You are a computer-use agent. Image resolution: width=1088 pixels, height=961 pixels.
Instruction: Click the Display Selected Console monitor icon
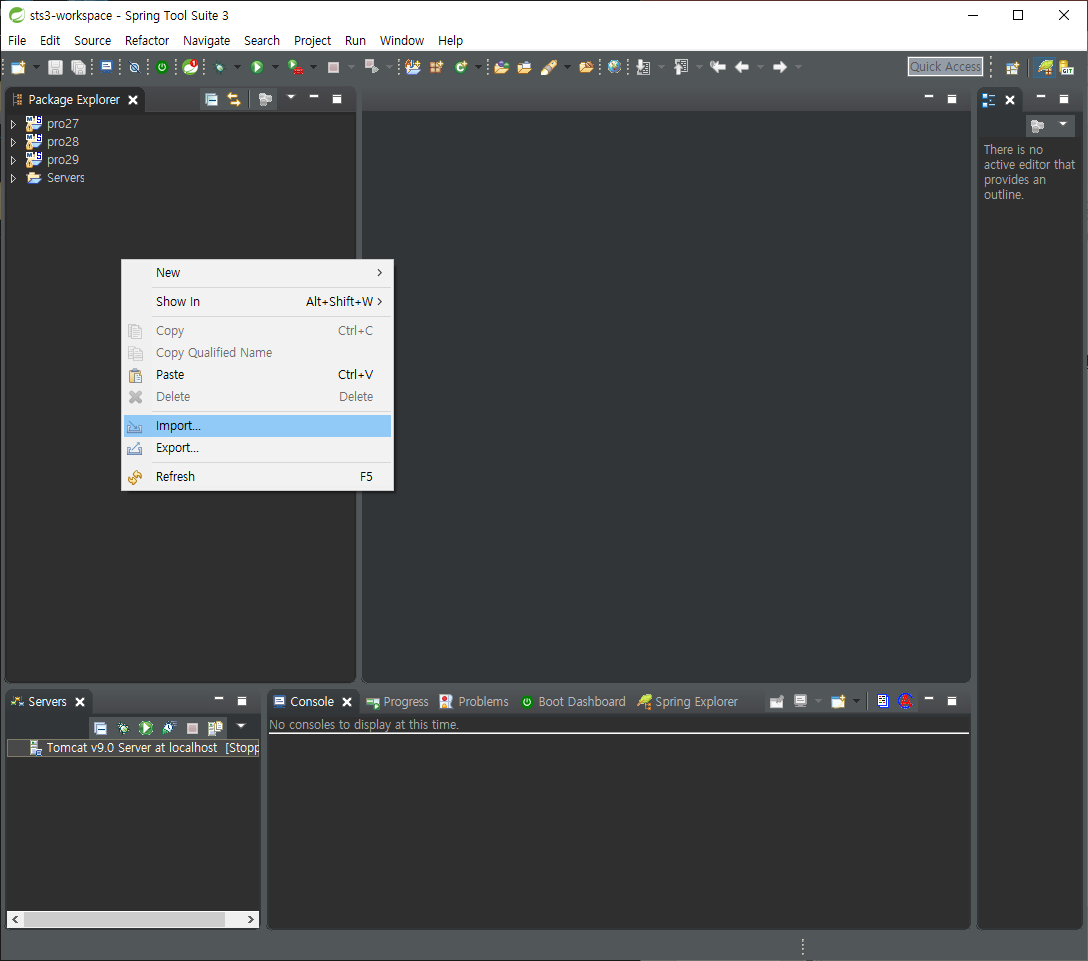coord(800,701)
